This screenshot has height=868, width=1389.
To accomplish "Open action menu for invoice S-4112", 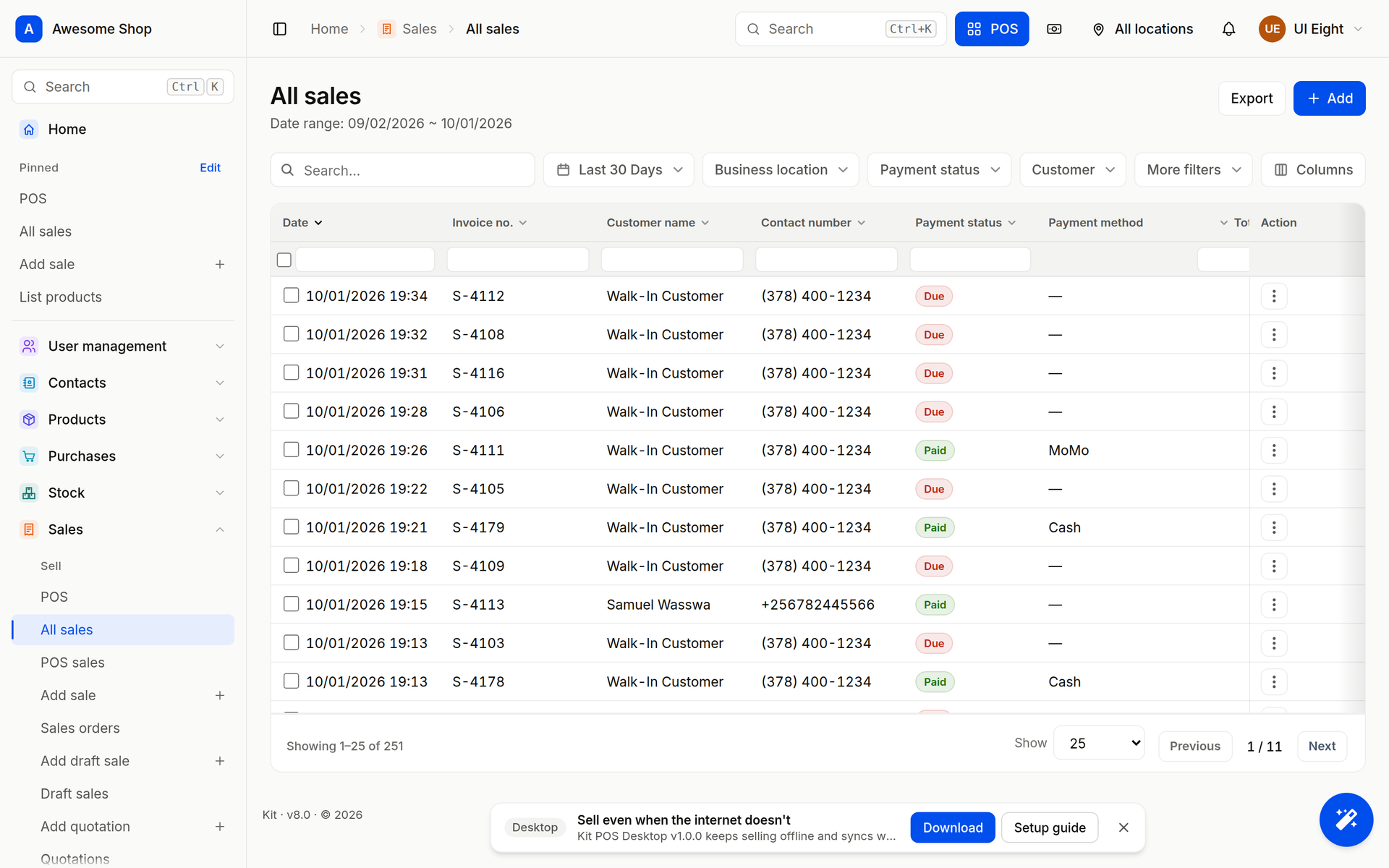I will pos(1274,296).
